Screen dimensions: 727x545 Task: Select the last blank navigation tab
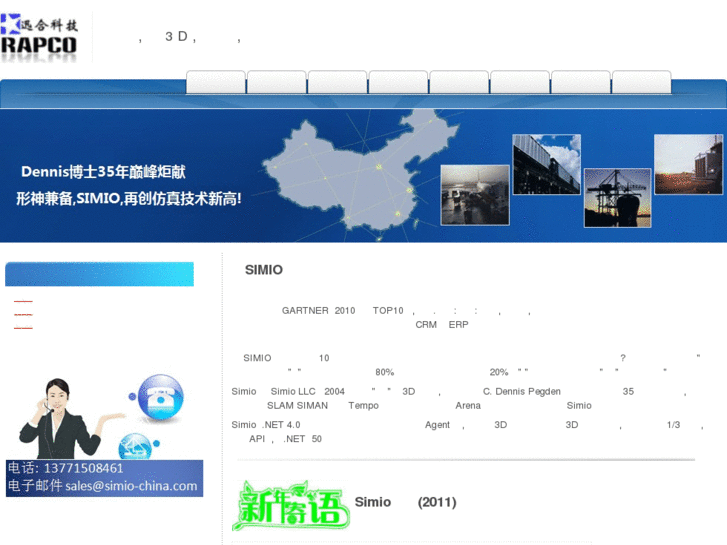coord(642,82)
